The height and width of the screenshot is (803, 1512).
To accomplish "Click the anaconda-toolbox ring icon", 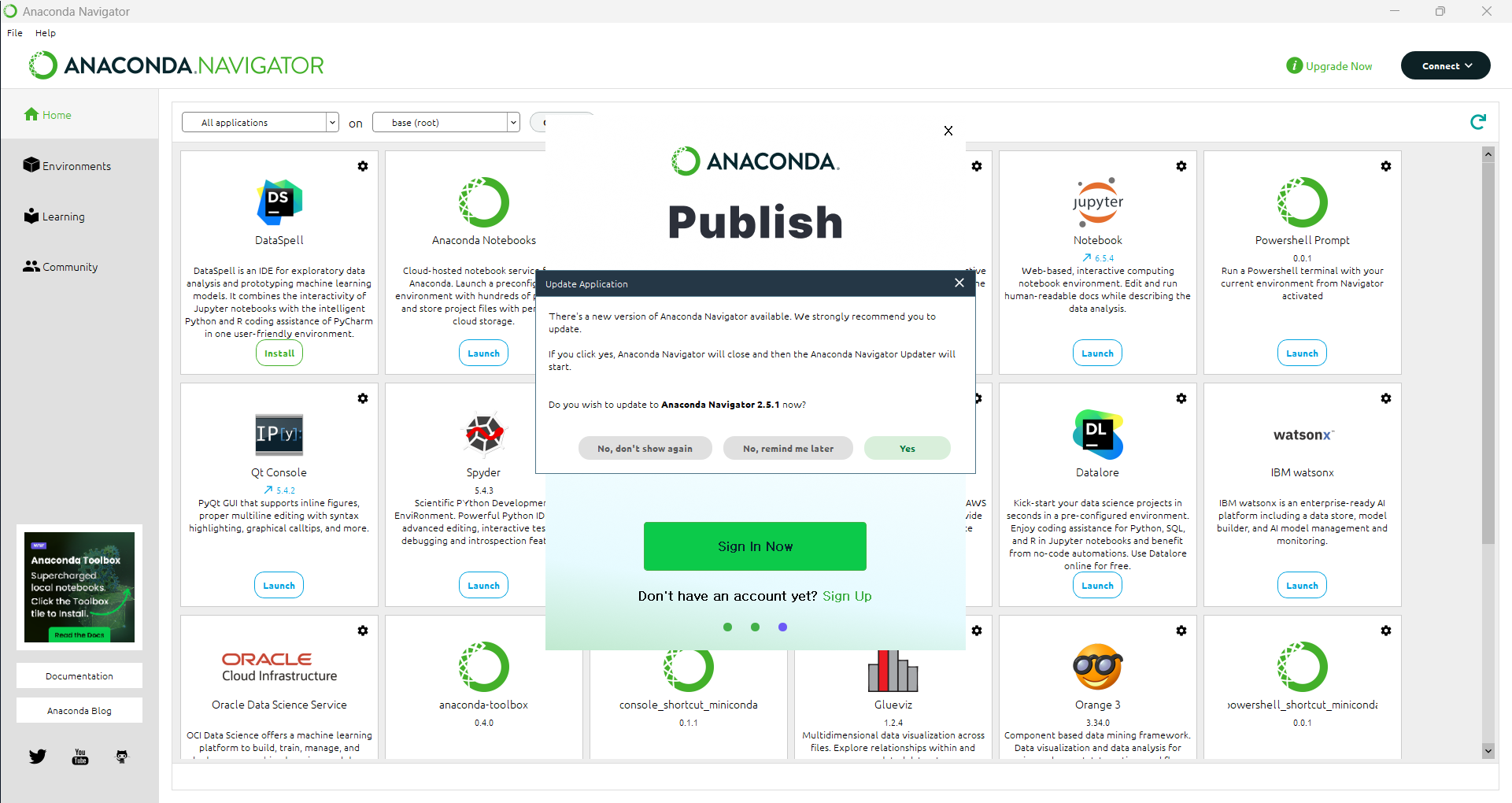I will click(484, 667).
